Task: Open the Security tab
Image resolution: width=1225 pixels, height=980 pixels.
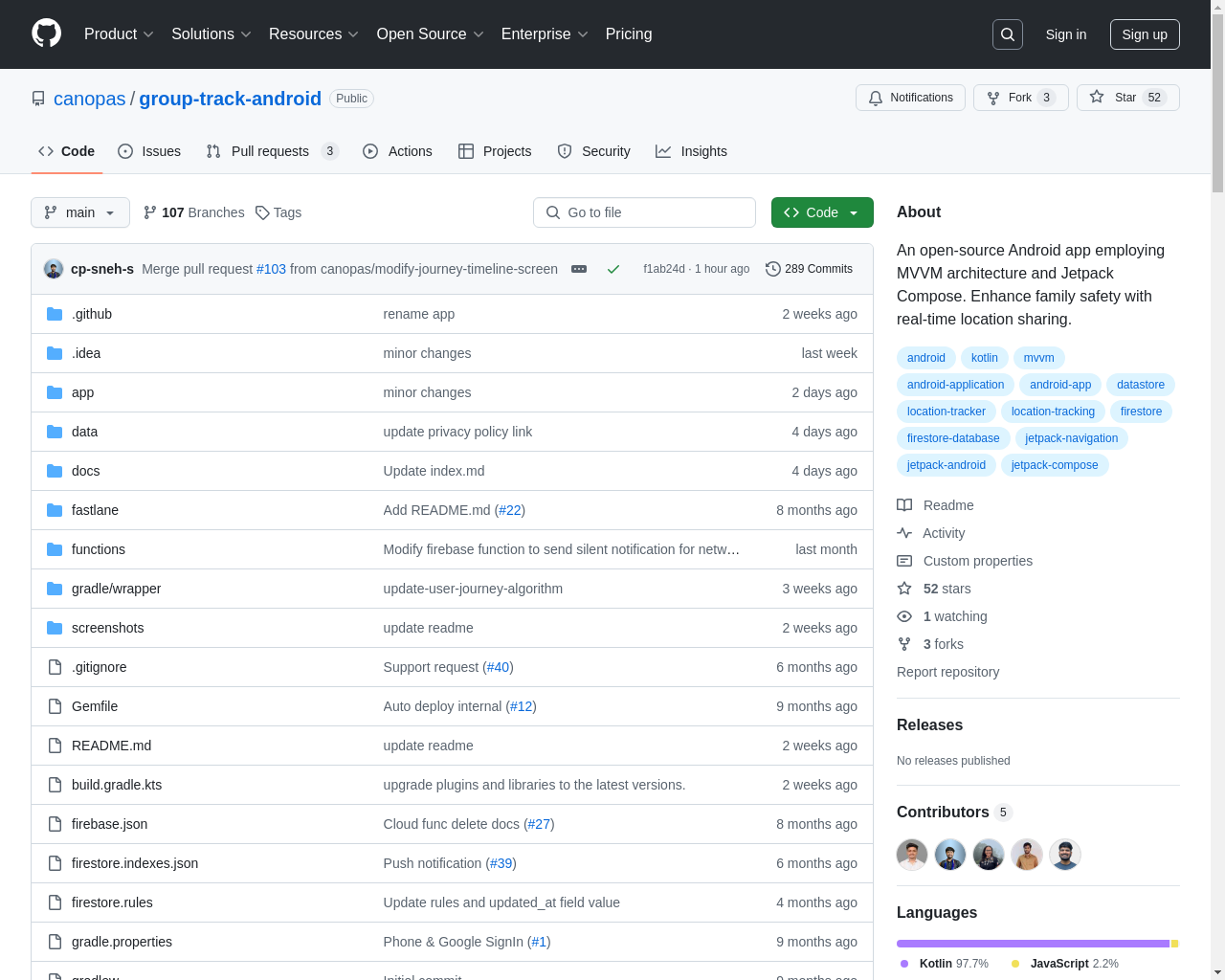Action: pyautogui.click(x=593, y=151)
